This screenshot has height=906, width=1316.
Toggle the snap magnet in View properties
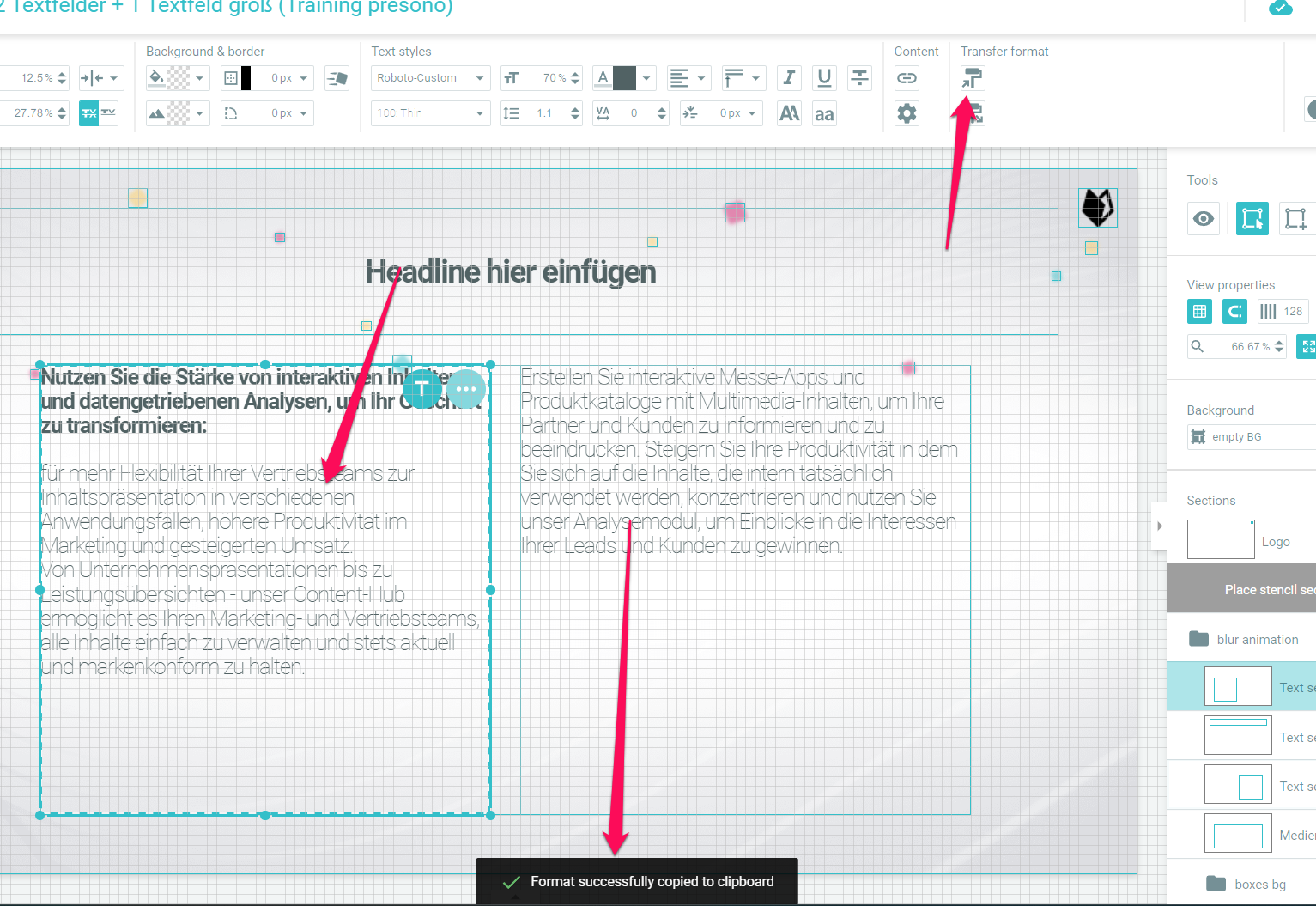(x=1234, y=312)
